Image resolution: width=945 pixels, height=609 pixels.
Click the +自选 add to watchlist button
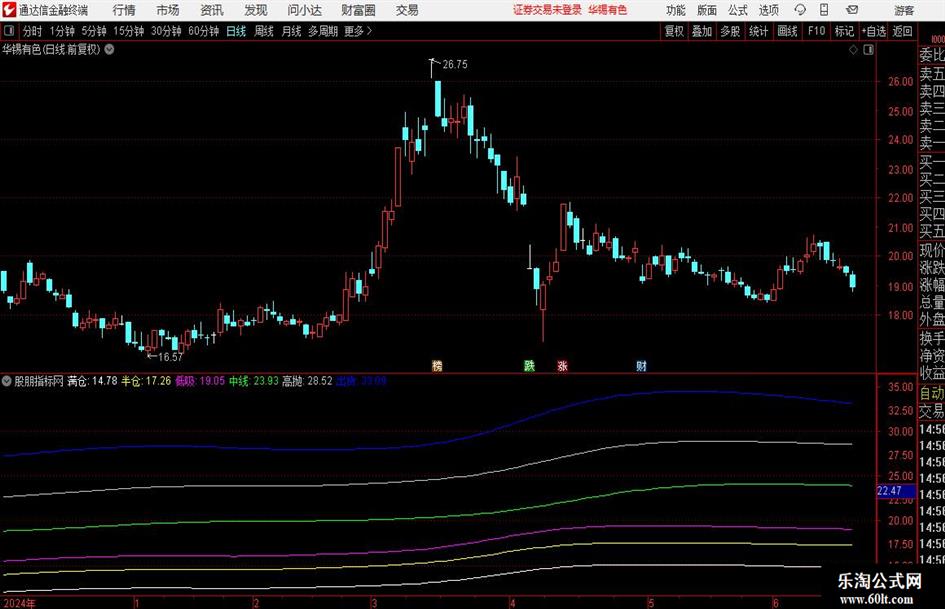point(874,31)
